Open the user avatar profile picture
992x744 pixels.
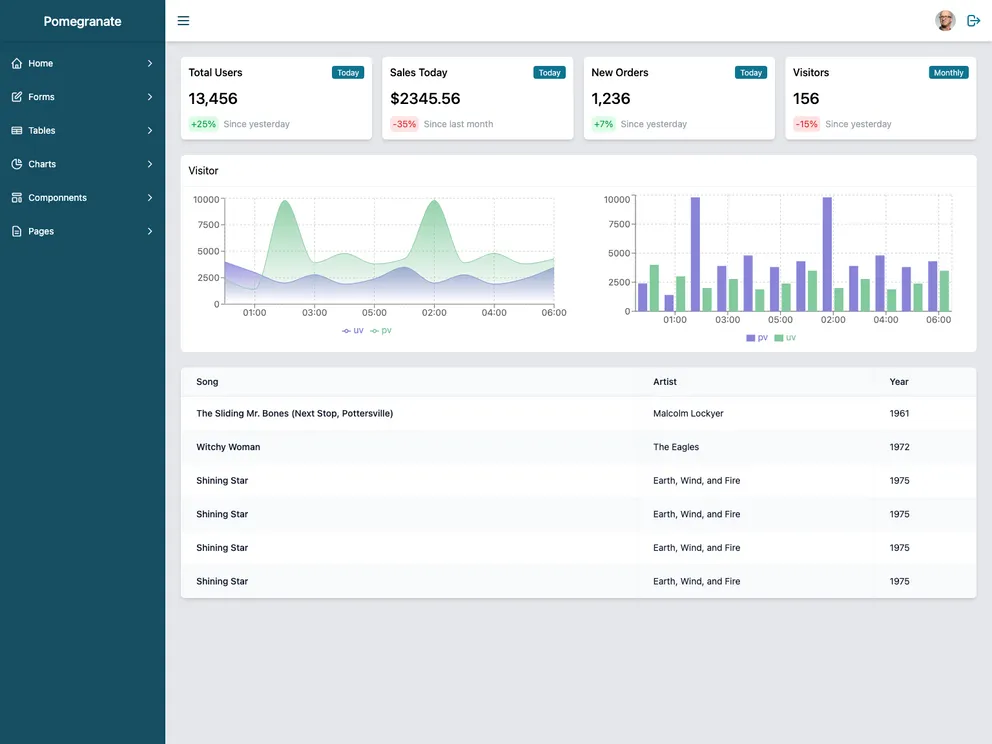[945, 21]
